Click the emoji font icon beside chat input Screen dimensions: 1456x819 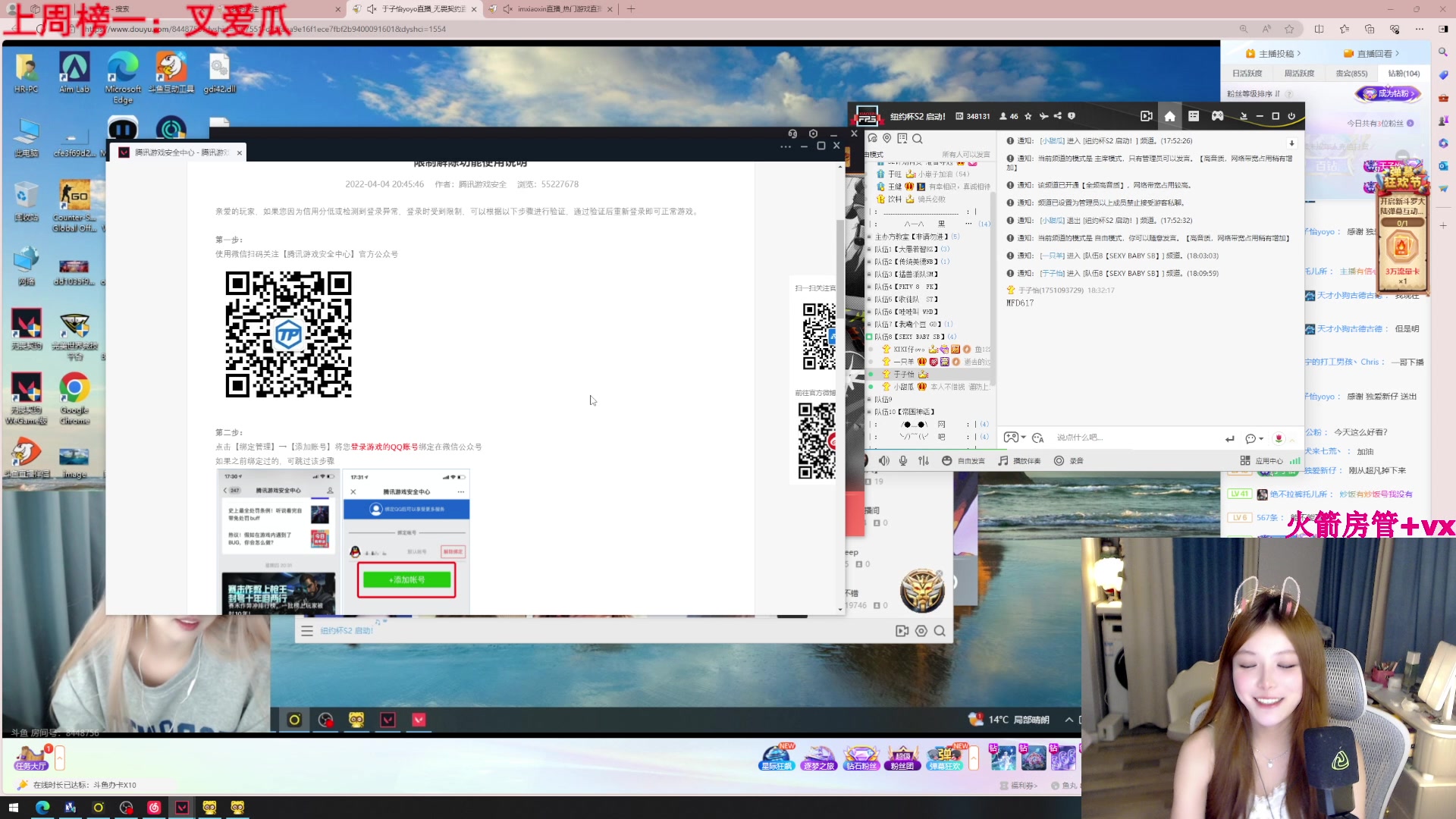point(1038,438)
